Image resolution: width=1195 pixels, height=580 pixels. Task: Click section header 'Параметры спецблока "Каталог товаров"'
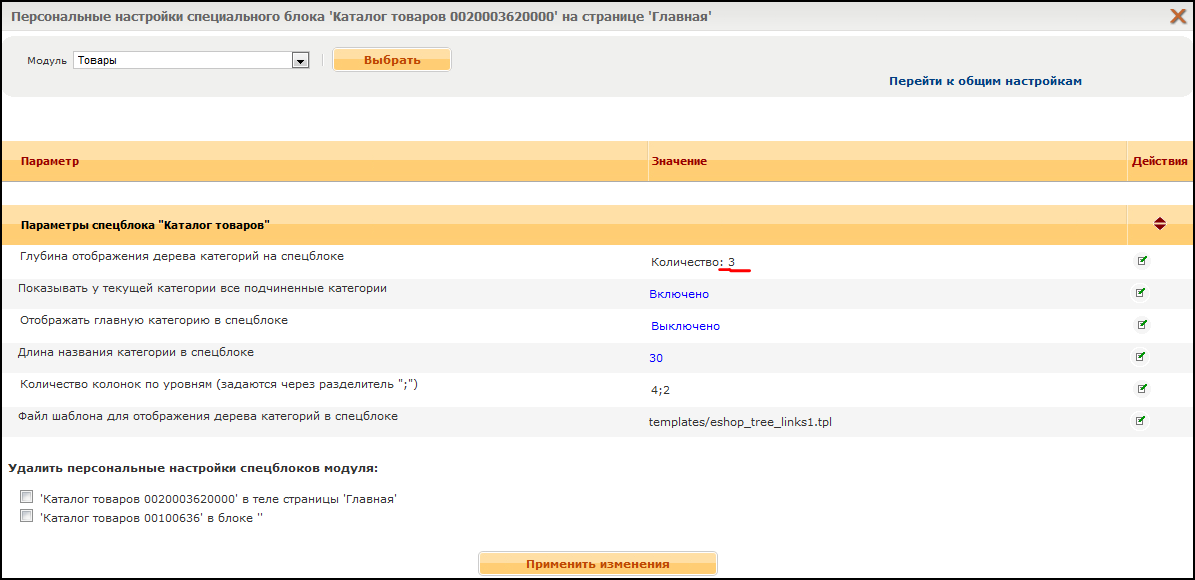[x=145, y=225]
